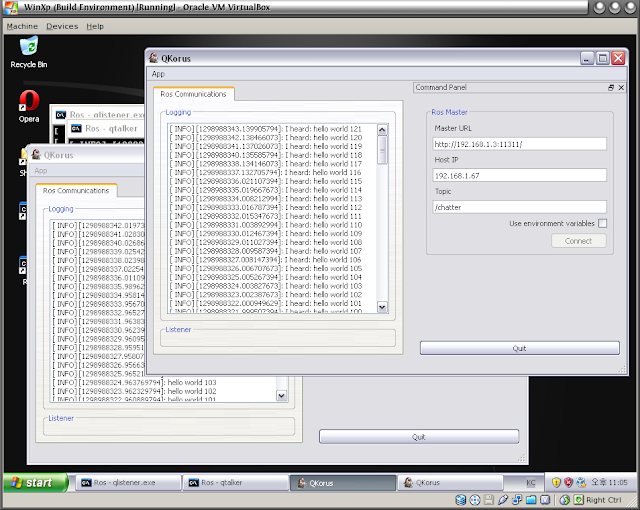This screenshot has width=640, height=510.
Task: Maximize the front QKorus window
Action: pos(603,58)
